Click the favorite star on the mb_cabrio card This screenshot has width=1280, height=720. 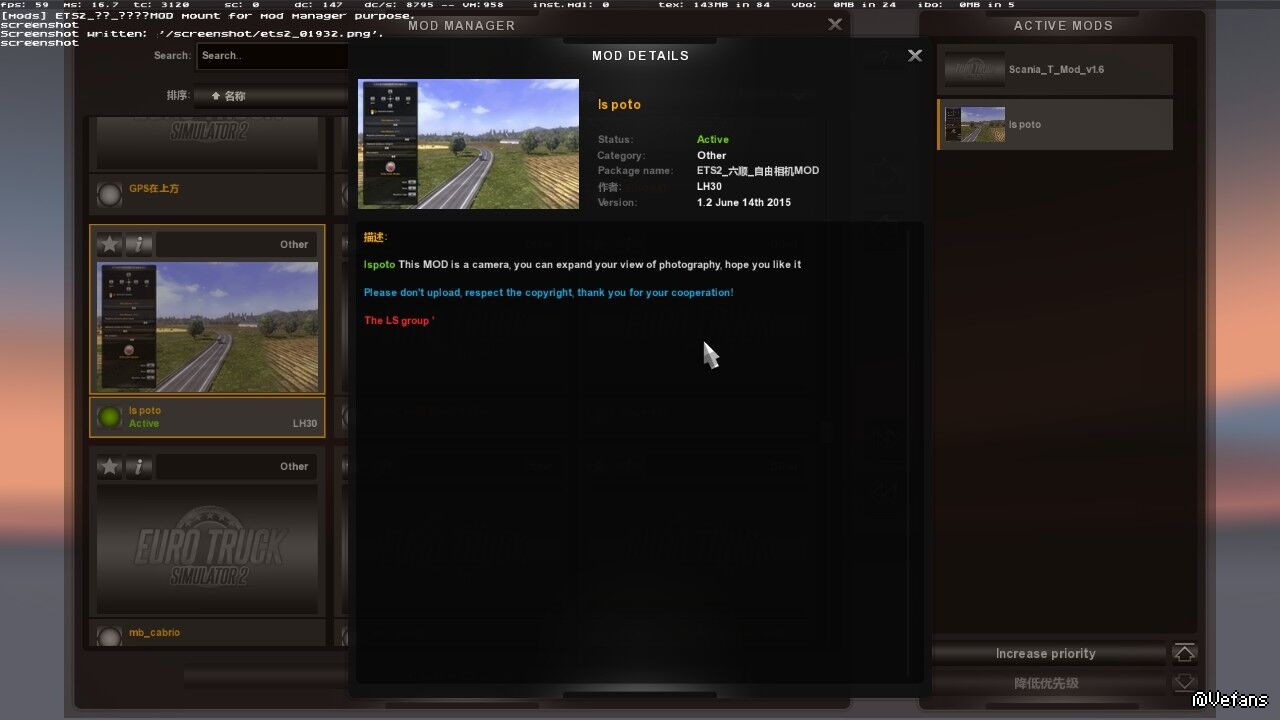pos(110,466)
